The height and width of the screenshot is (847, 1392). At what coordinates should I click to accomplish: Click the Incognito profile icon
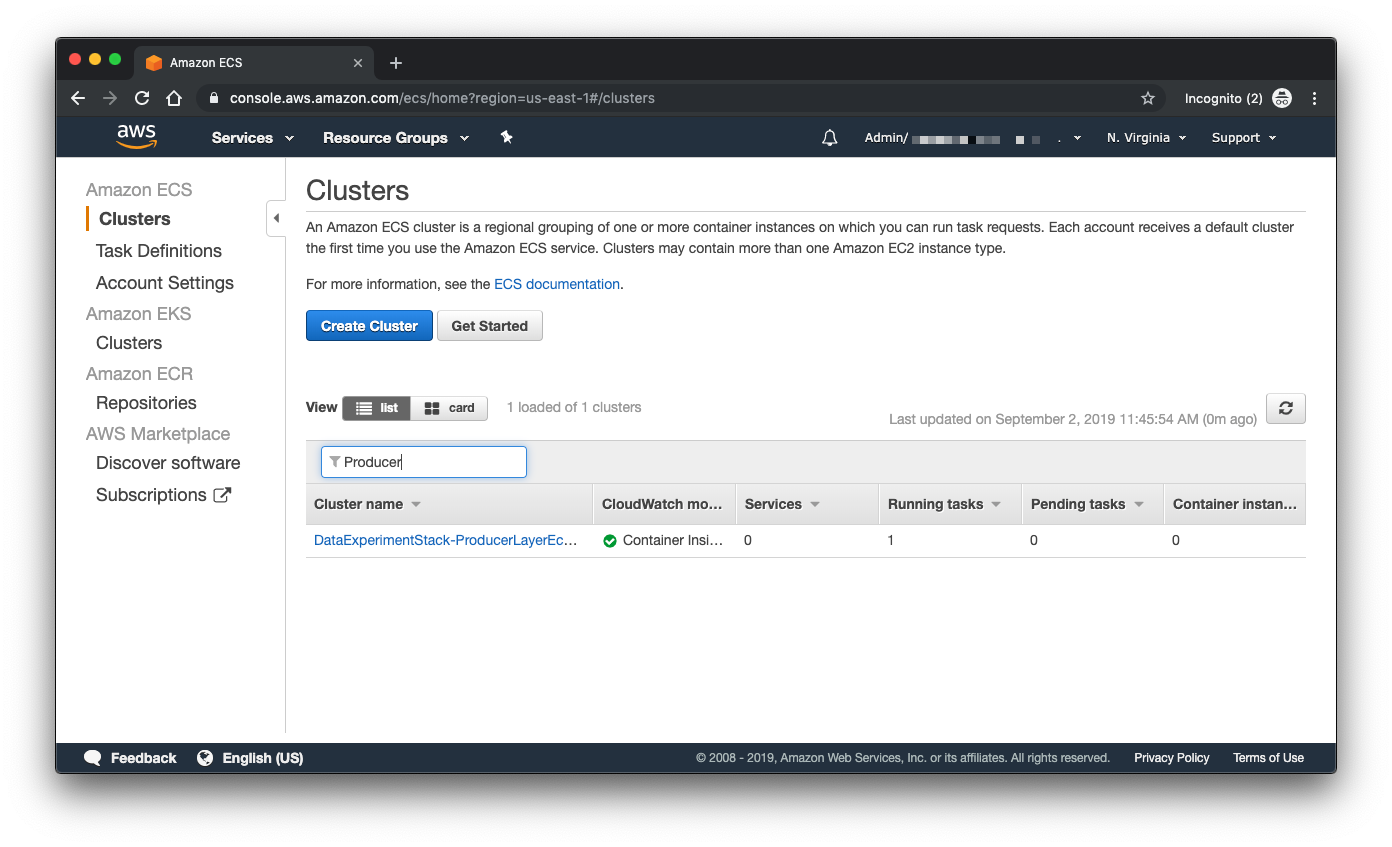[x=1282, y=98]
